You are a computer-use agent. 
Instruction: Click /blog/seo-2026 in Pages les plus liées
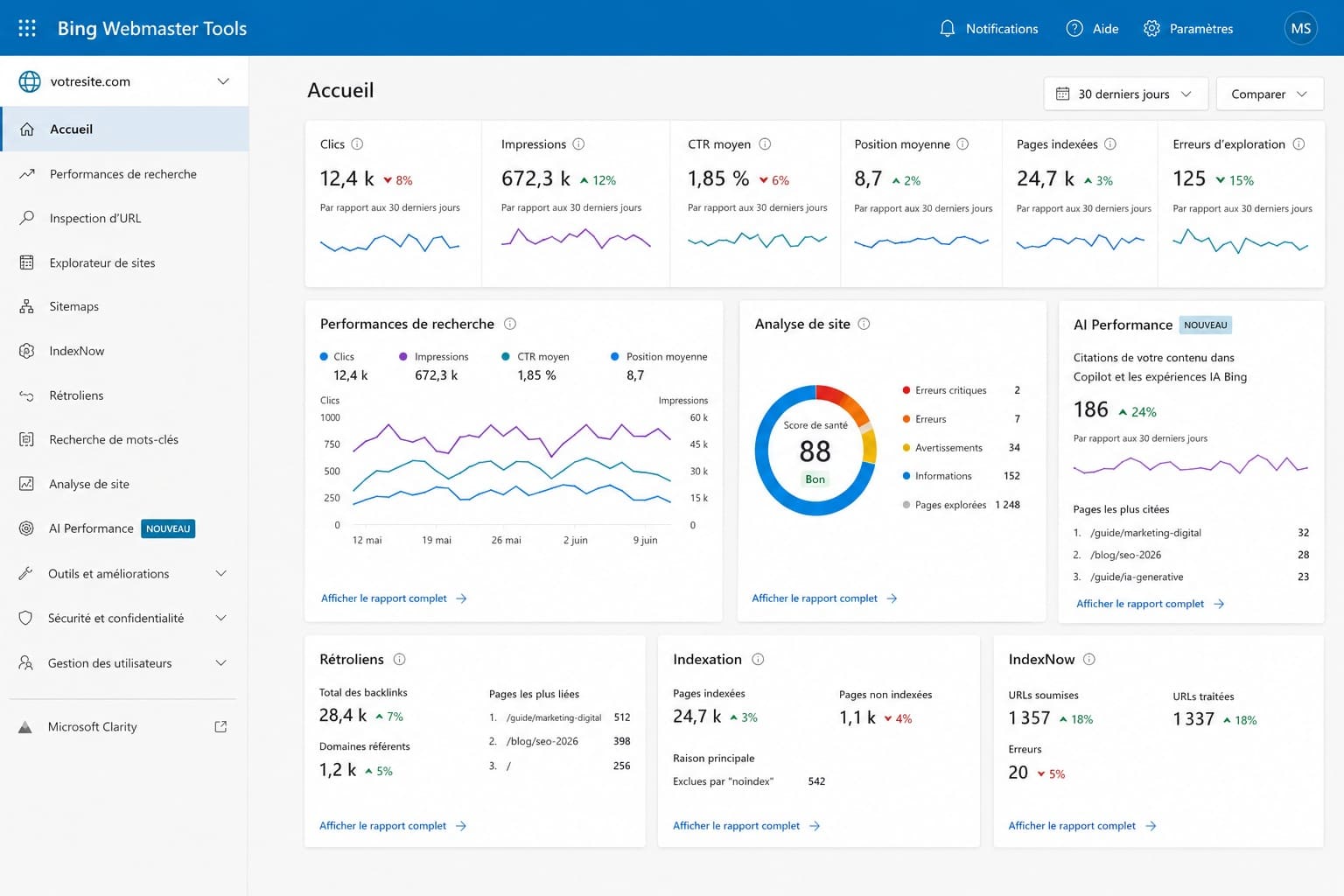(x=542, y=741)
